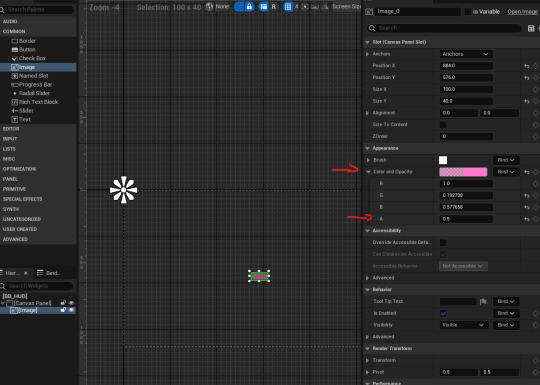Select the Text widget in palette
Viewport: 540px width, 385px height.
click(x=21, y=119)
